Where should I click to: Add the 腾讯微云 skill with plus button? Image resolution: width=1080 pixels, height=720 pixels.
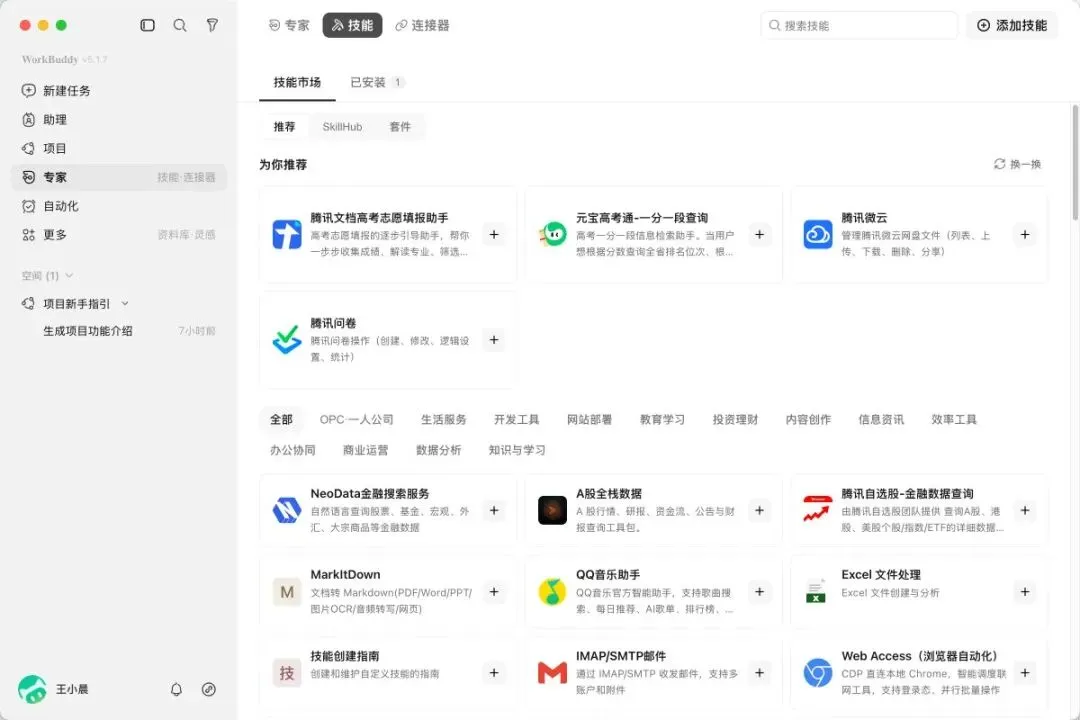coord(1025,235)
